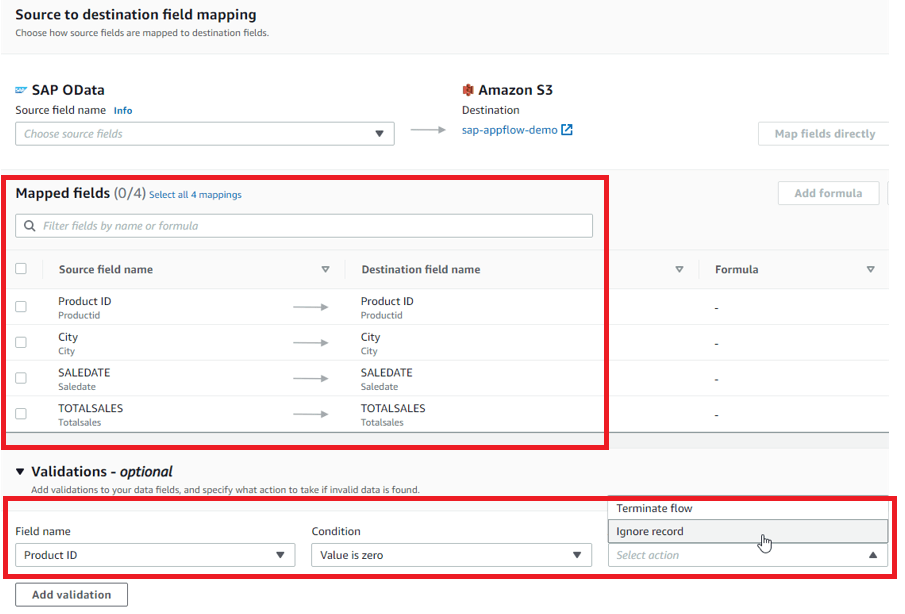This screenshot has height=614, width=905.
Task: Click the Mapped fields heading
Action: coord(62,193)
